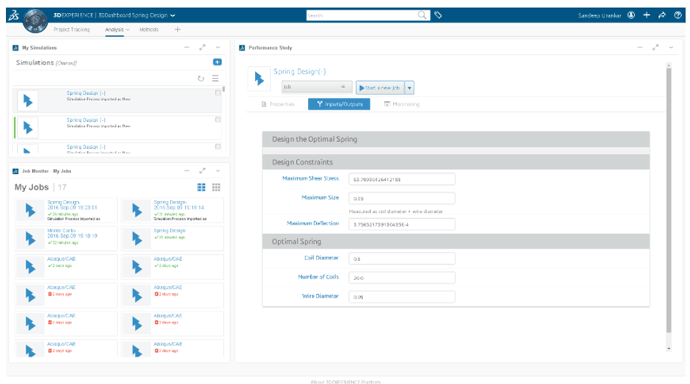Collapse the Optimal Spring section header
The height and width of the screenshot is (384, 690).
click(456, 241)
